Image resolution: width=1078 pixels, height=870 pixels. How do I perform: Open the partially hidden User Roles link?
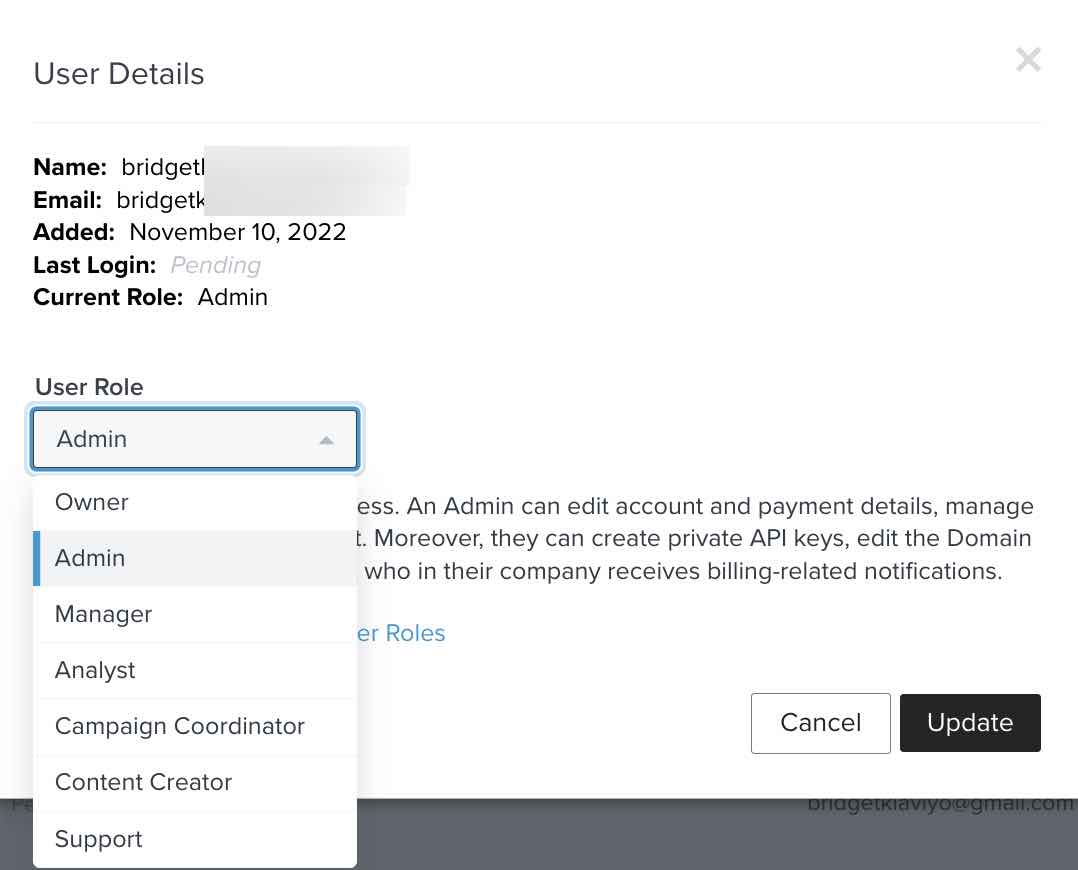[401, 633]
